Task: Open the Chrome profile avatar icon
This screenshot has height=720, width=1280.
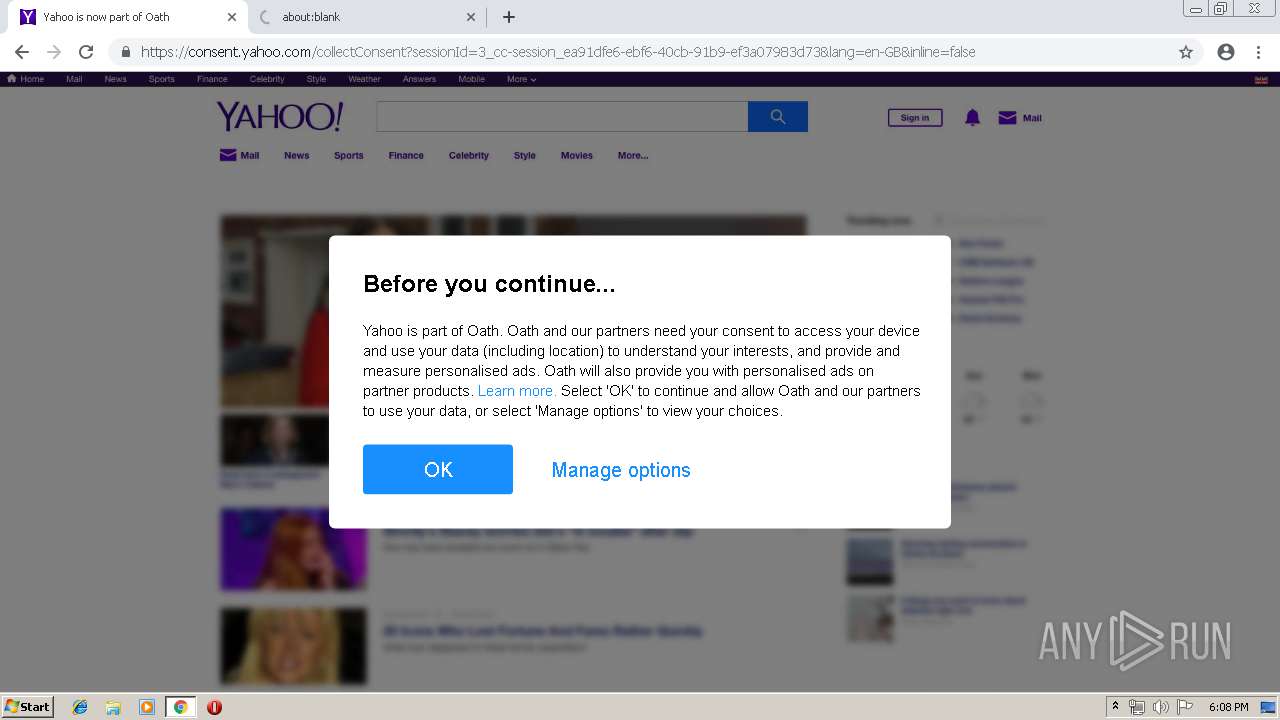Action: click(1226, 52)
